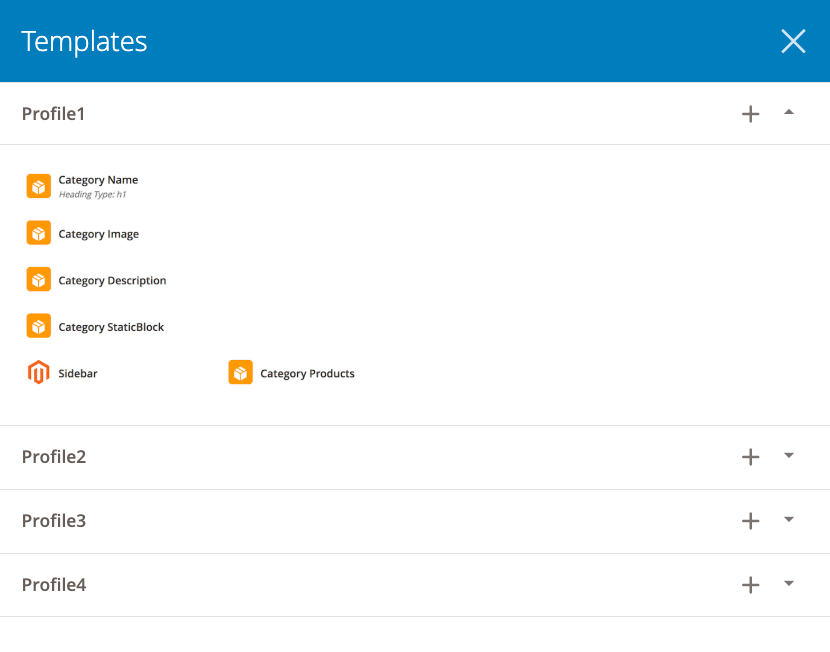Viewport: 830px width, 652px height.
Task: Expand the Profile4 section arrow
Action: 789,583
